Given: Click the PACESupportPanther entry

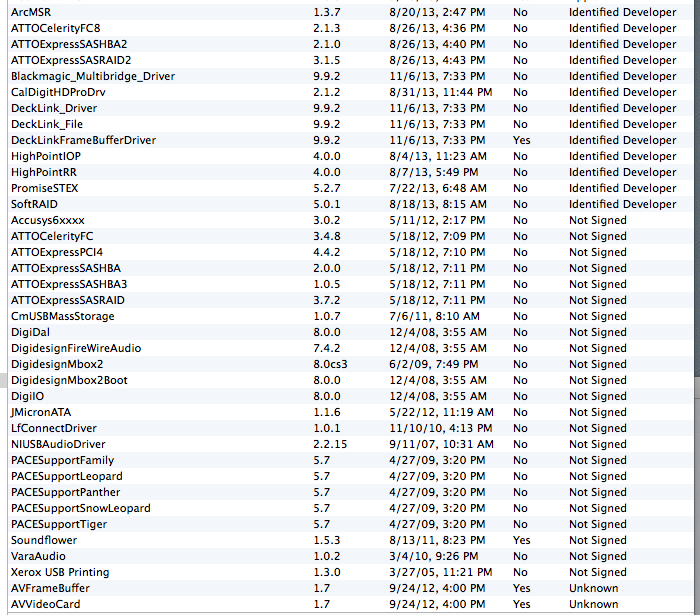Looking at the screenshot, I should [x=350, y=492].
